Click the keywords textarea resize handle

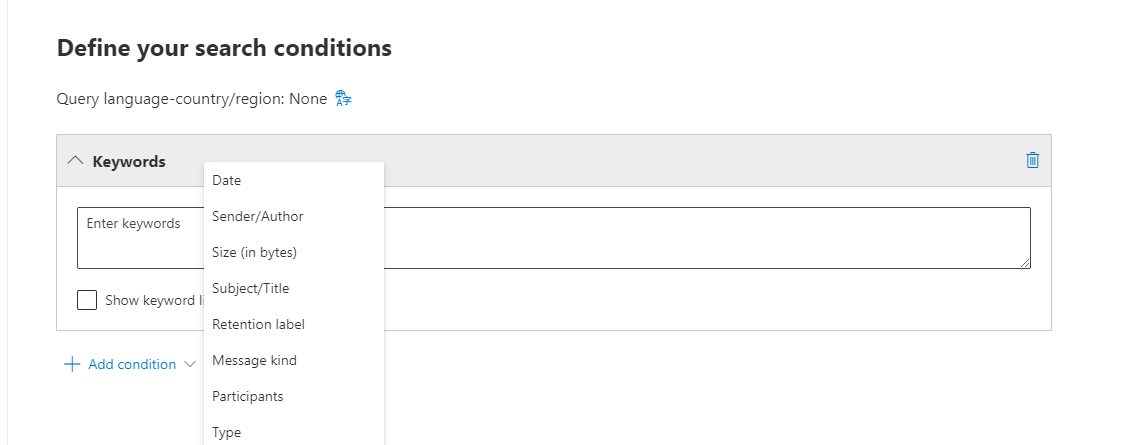click(1025, 263)
